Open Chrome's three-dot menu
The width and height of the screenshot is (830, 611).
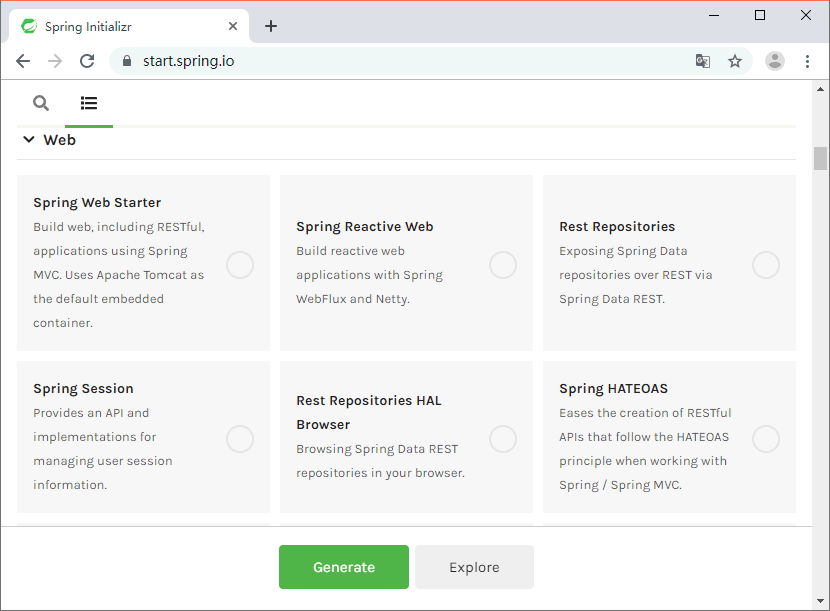pyautogui.click(x=808, y=61)
